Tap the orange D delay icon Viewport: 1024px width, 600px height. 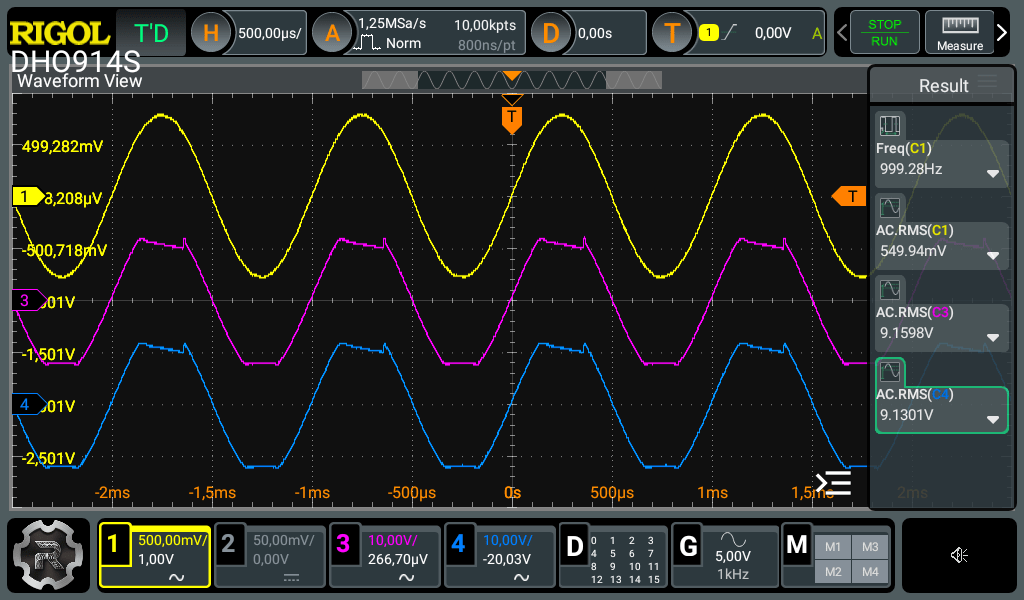(551, 33)
